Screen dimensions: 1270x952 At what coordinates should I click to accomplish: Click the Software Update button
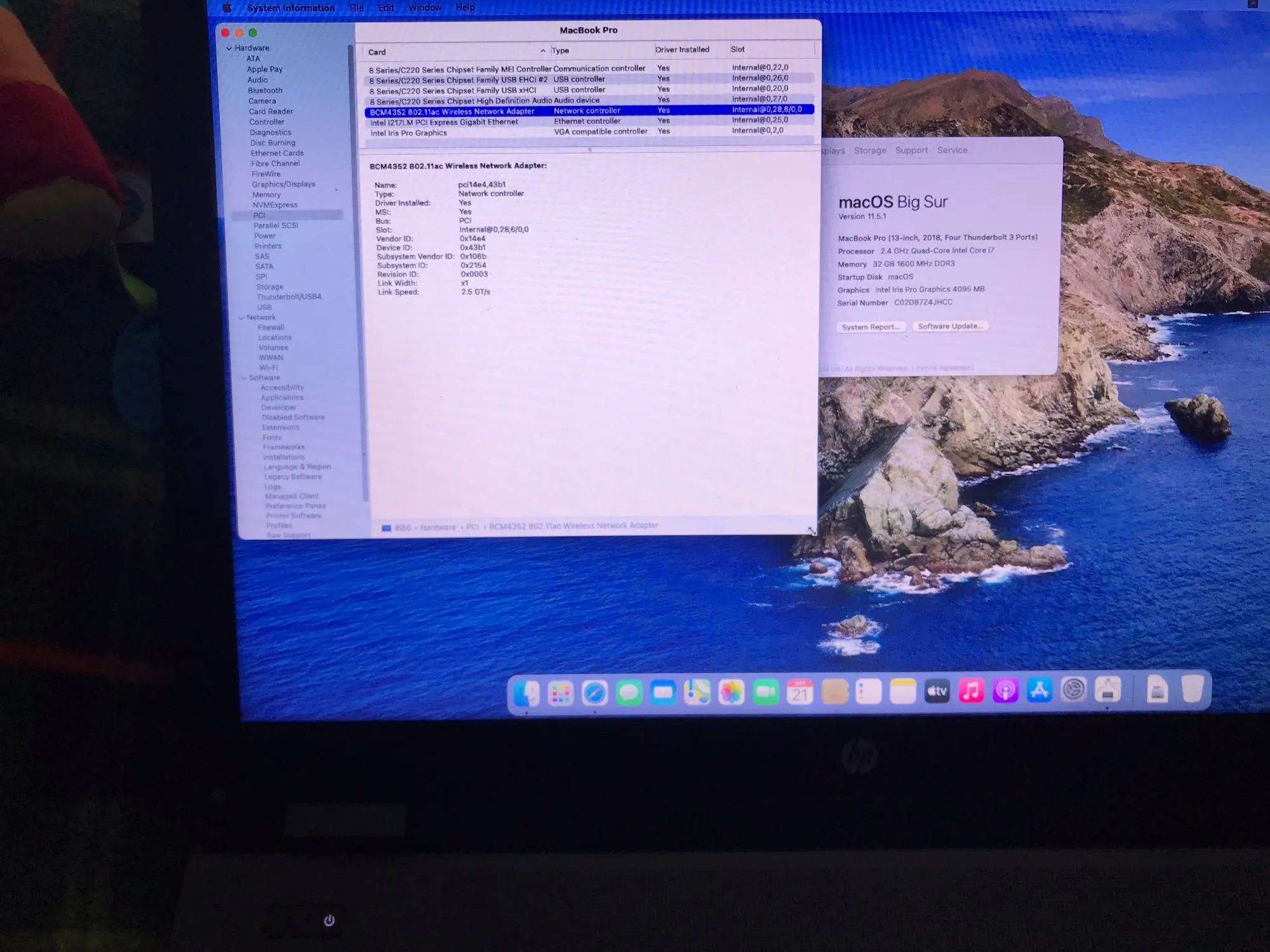(950, 326)
